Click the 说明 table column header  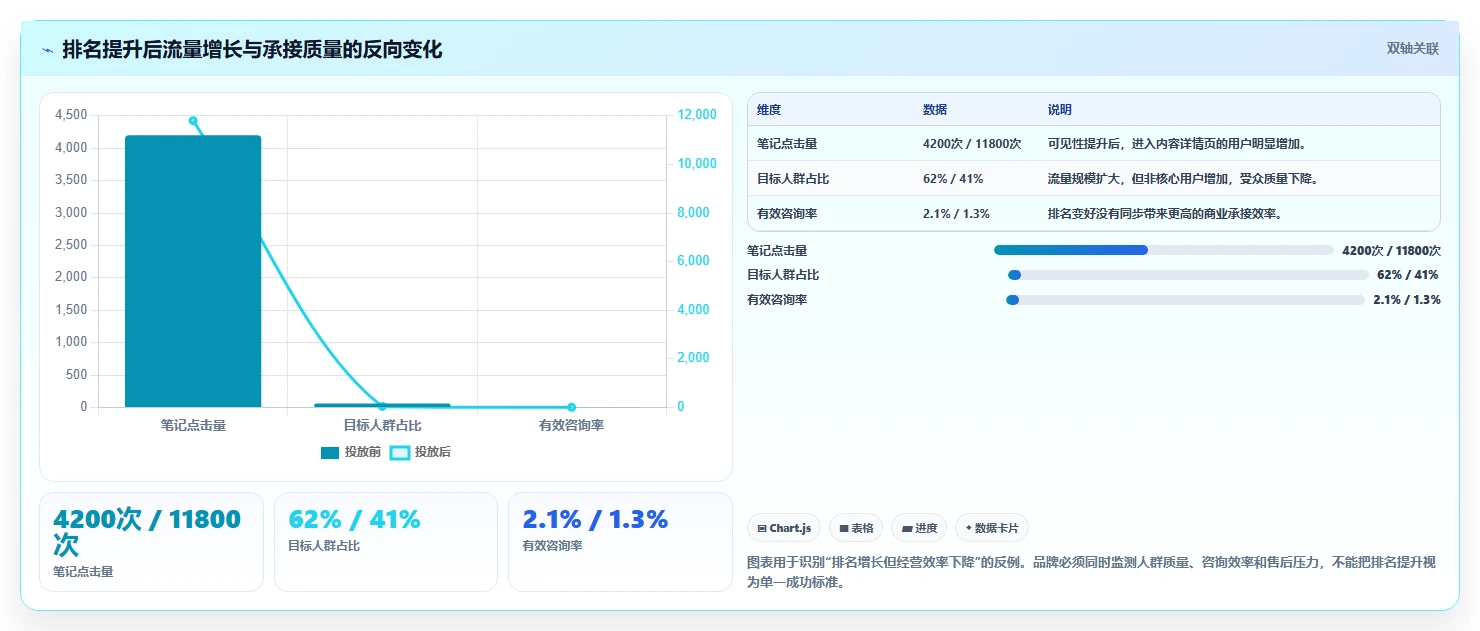coord(1060,110)
